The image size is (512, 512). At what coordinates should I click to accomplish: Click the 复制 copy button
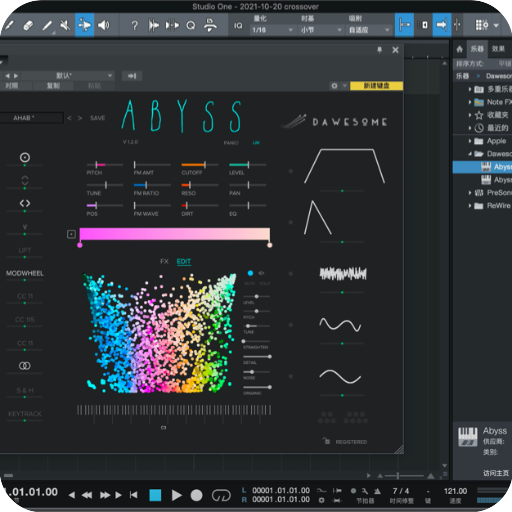click(53, 86)
